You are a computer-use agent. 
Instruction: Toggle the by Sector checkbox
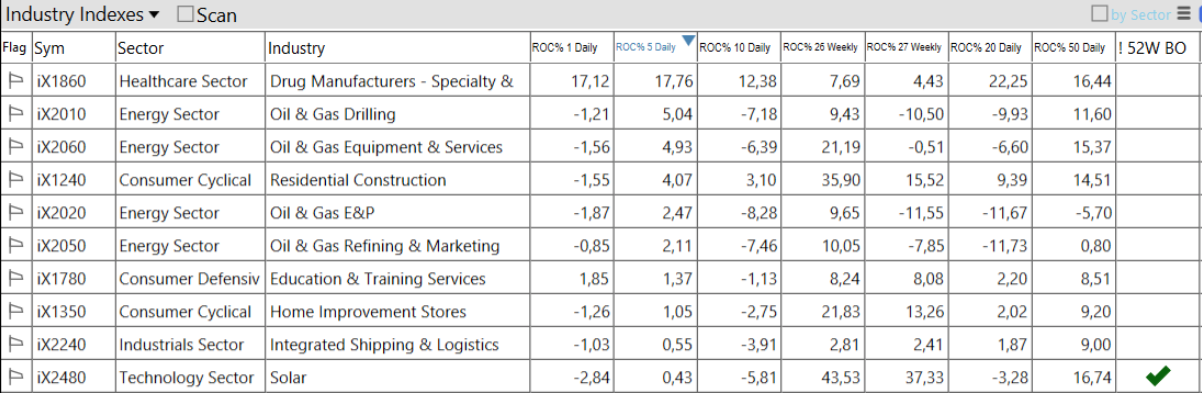(1100, 14)
